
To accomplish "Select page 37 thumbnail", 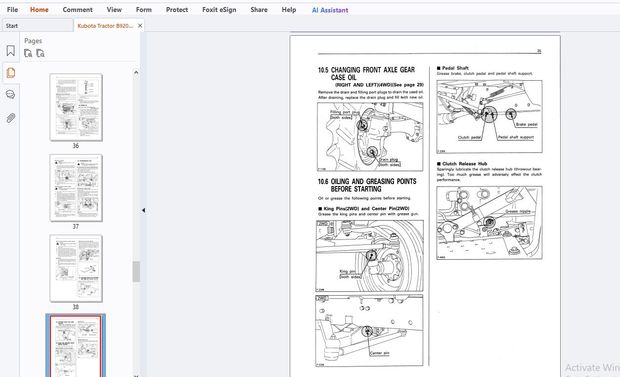I will coord(76,188).
